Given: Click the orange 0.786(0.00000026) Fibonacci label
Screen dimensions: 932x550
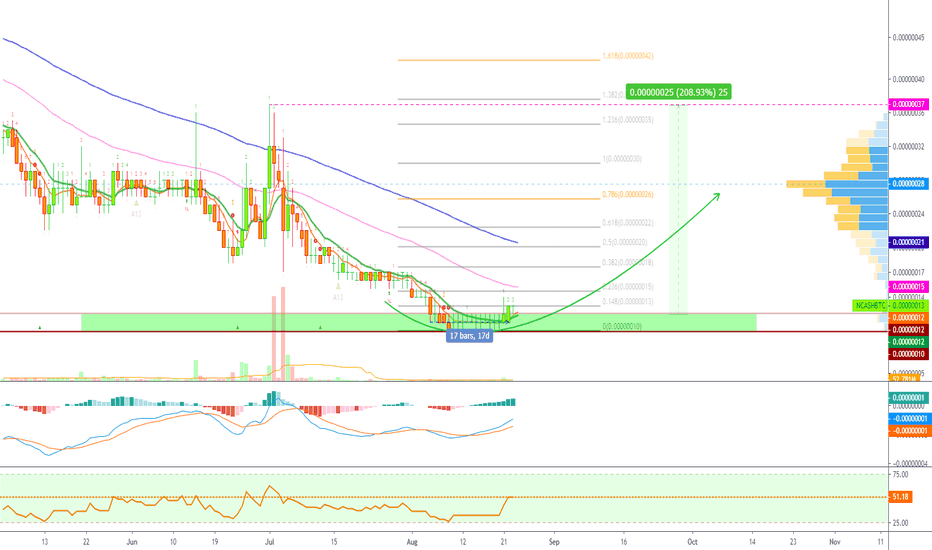Looking at the screenshot, I should [628, 194].
